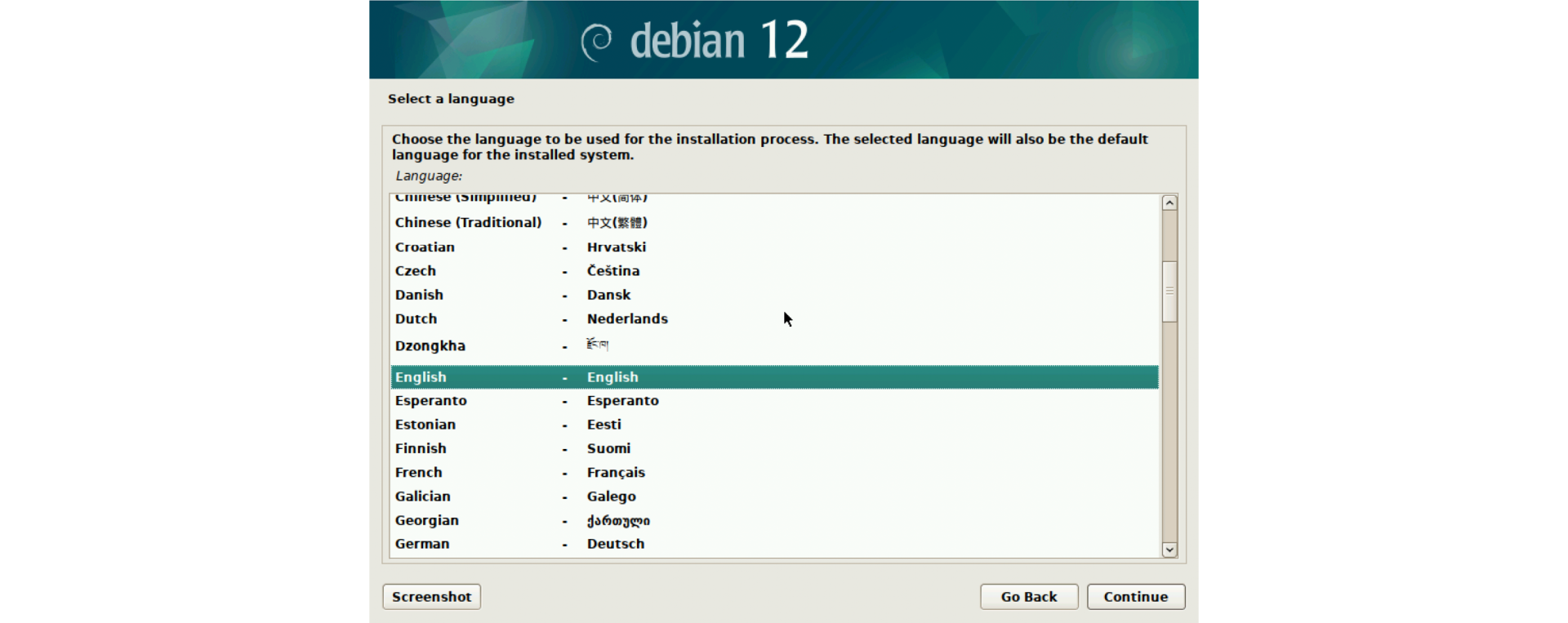1568x623 pixels.
Task: Click the Continue button
Action: (x=1135, y=597)
